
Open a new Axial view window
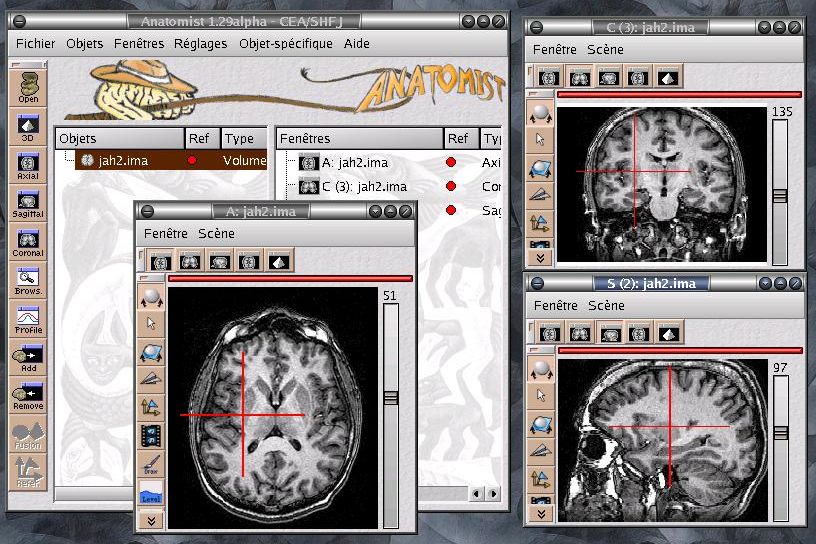click(x=28, y=166)
